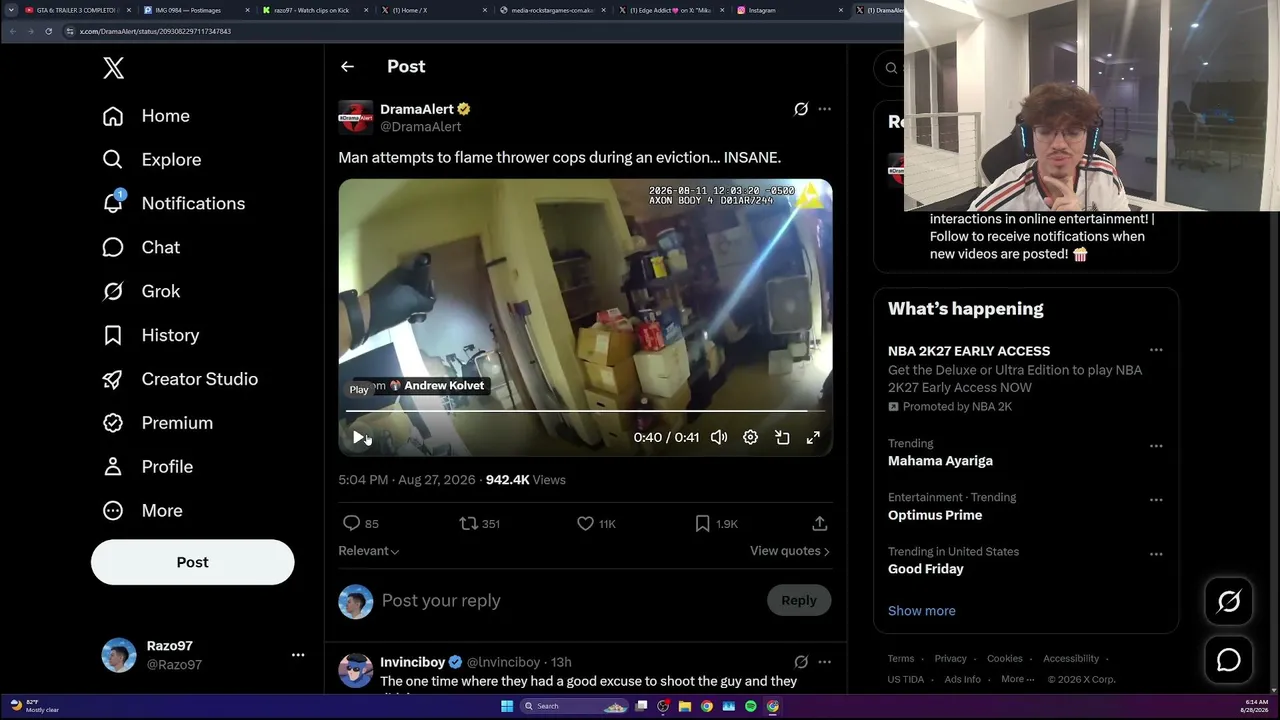Click the X logo in the sidebar
Viewport: 1280px width, 720px height.
point(114,68)
